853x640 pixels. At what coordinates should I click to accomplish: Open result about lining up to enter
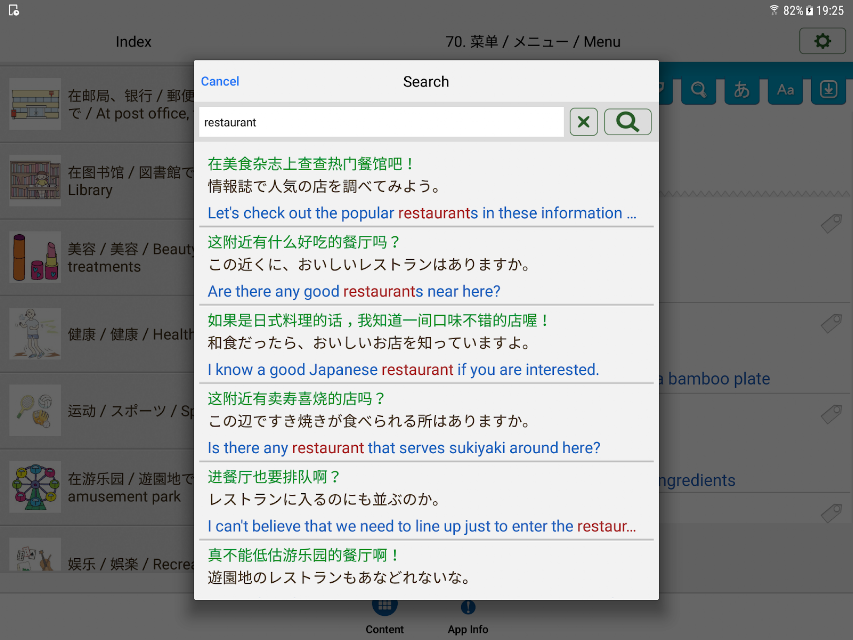424,501
